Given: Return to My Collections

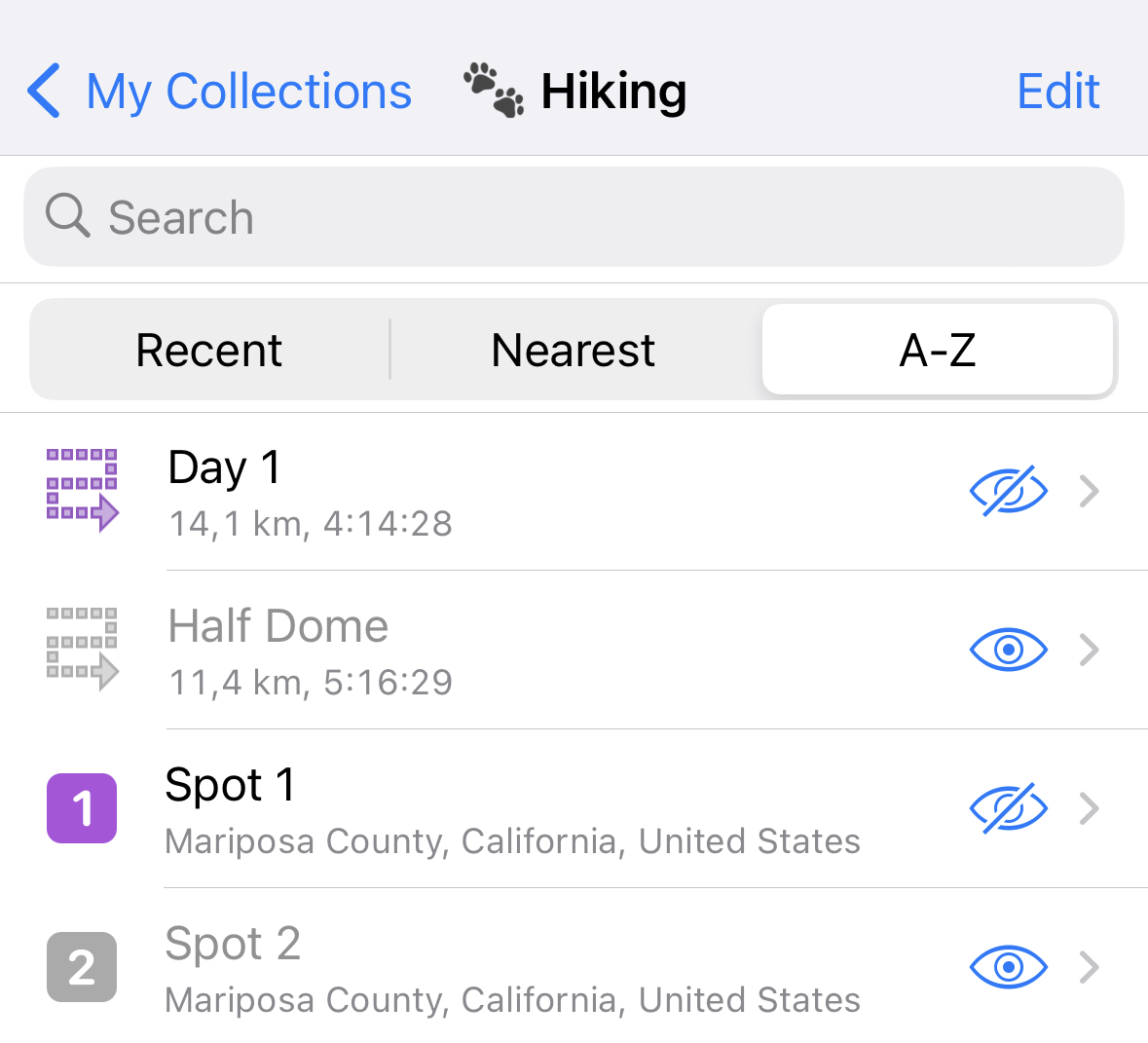Looking at the screenshot, I should 248,90.
